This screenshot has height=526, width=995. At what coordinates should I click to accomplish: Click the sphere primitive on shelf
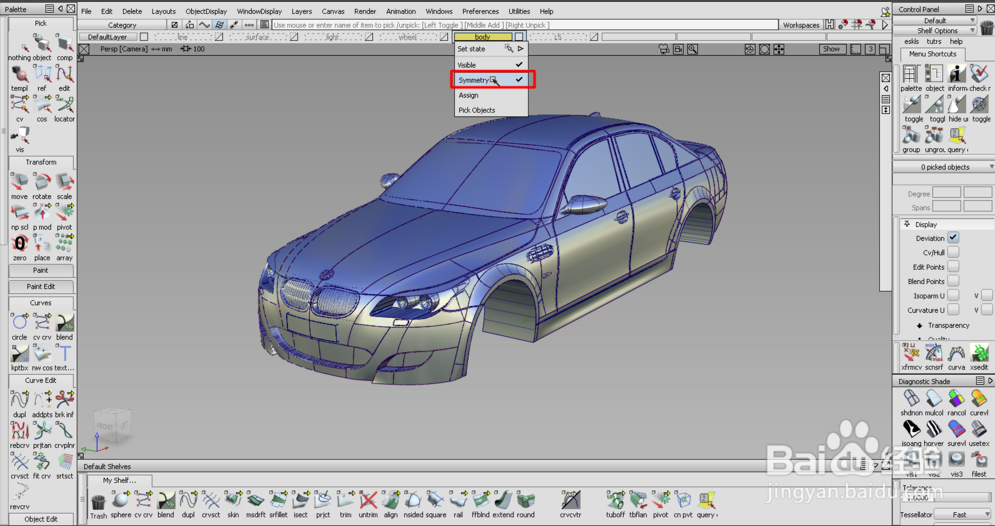click(120, 501)
